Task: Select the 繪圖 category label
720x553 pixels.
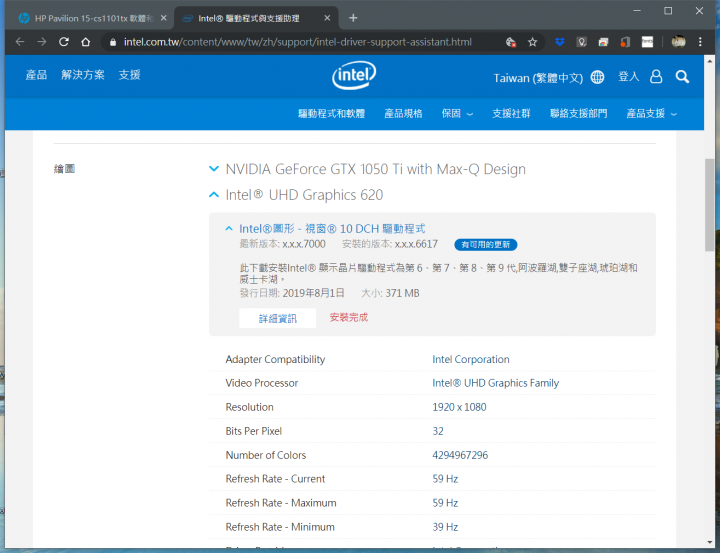Action: click(64, 169)
